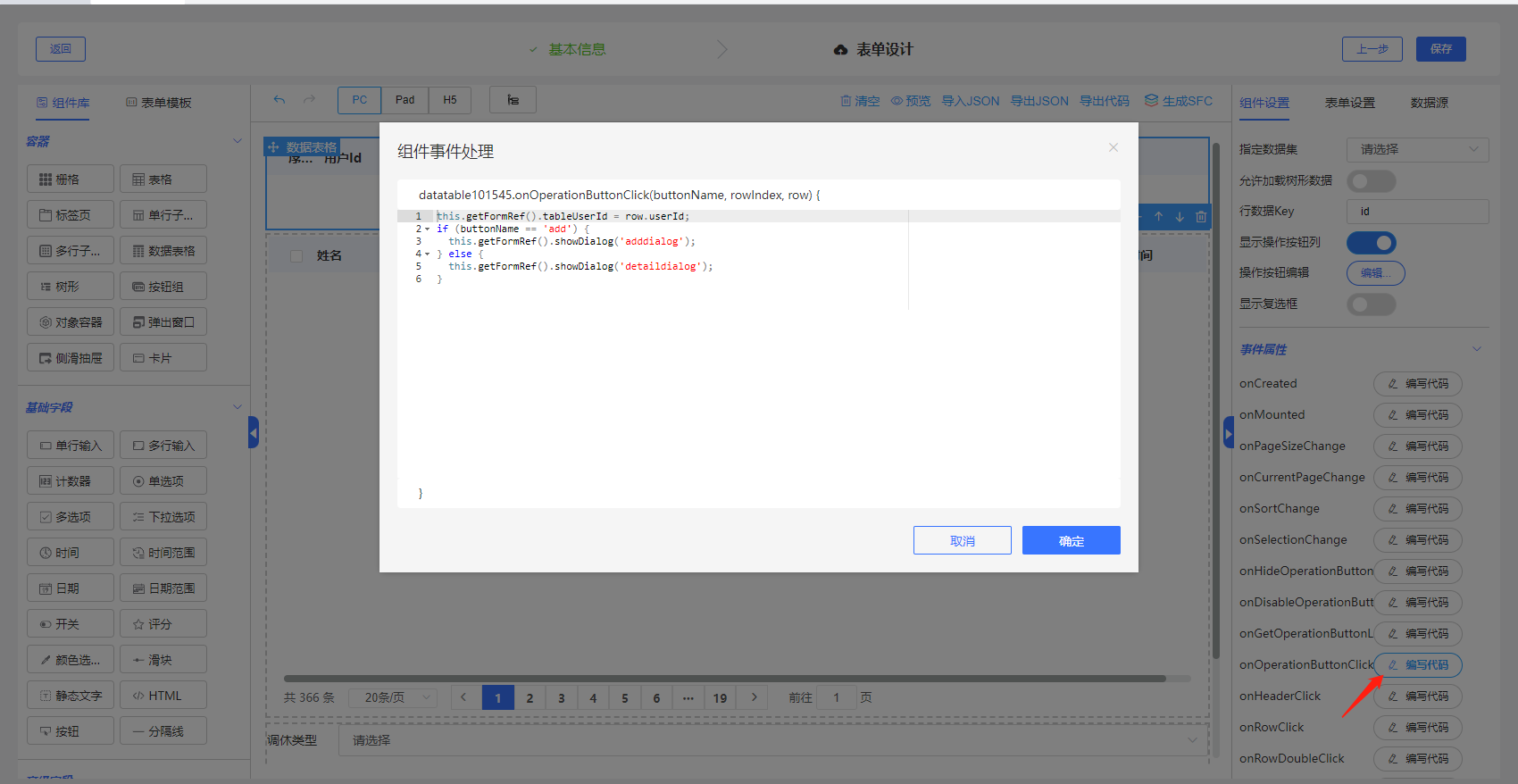The height and width of the screenshot is (784, 1518).
Task: Toggle 允许加载树形数据 switch
Action: [1371, 181]
